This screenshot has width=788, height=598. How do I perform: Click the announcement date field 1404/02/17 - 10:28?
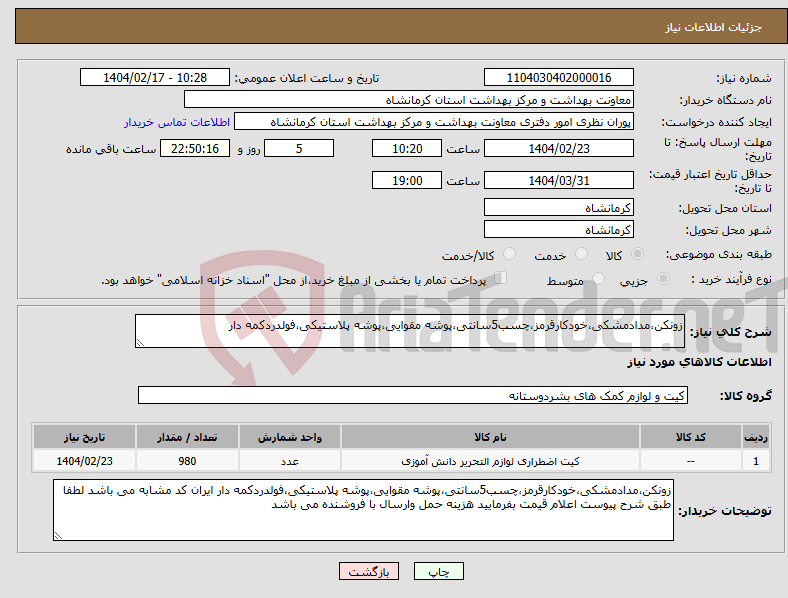click(x=155, y=77)
